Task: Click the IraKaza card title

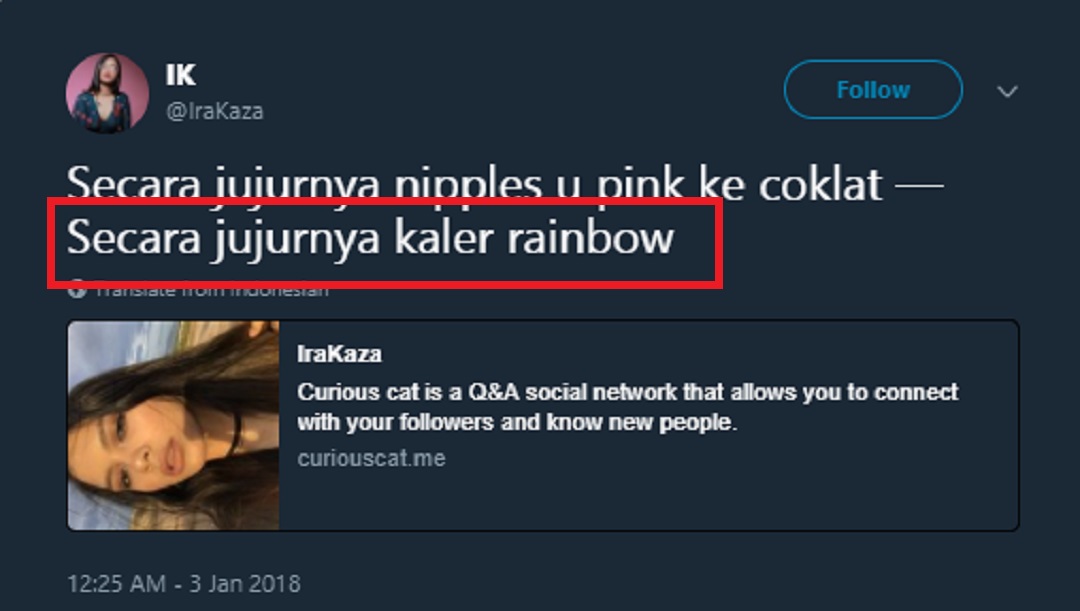Action: pyautogui.click(x=339, y=354)
